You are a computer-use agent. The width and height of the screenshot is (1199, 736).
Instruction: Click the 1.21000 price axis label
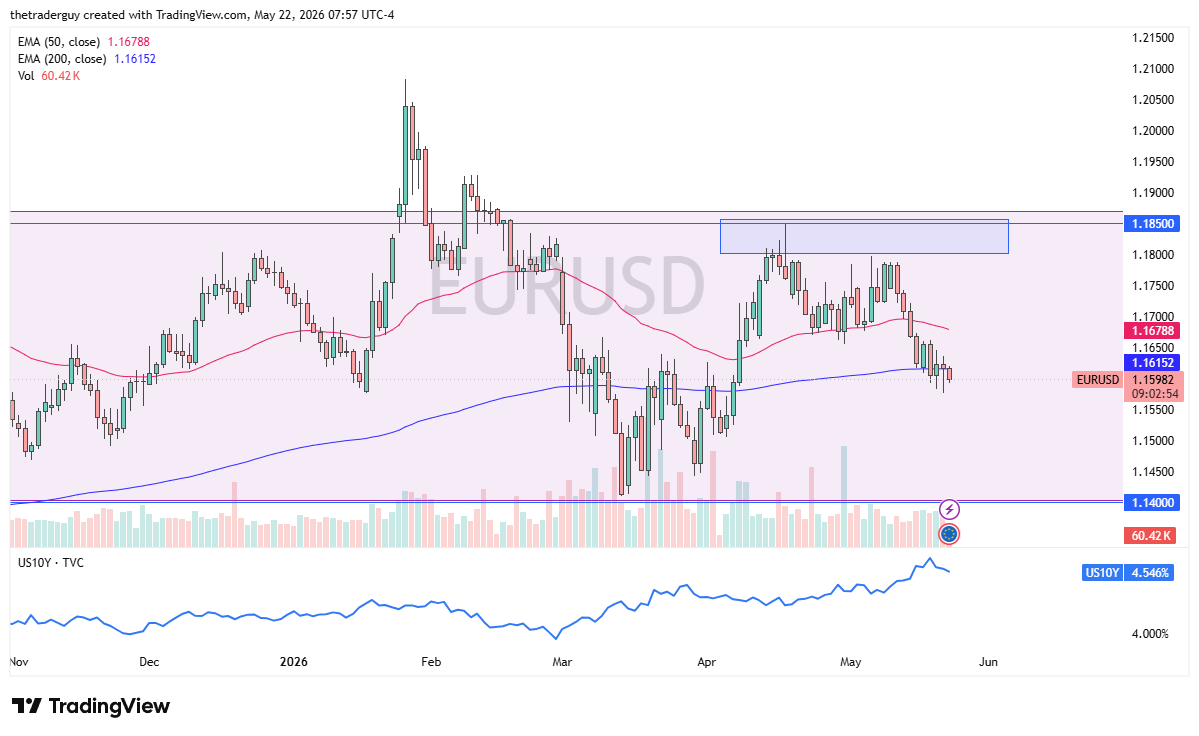[x=1152, y=69]
